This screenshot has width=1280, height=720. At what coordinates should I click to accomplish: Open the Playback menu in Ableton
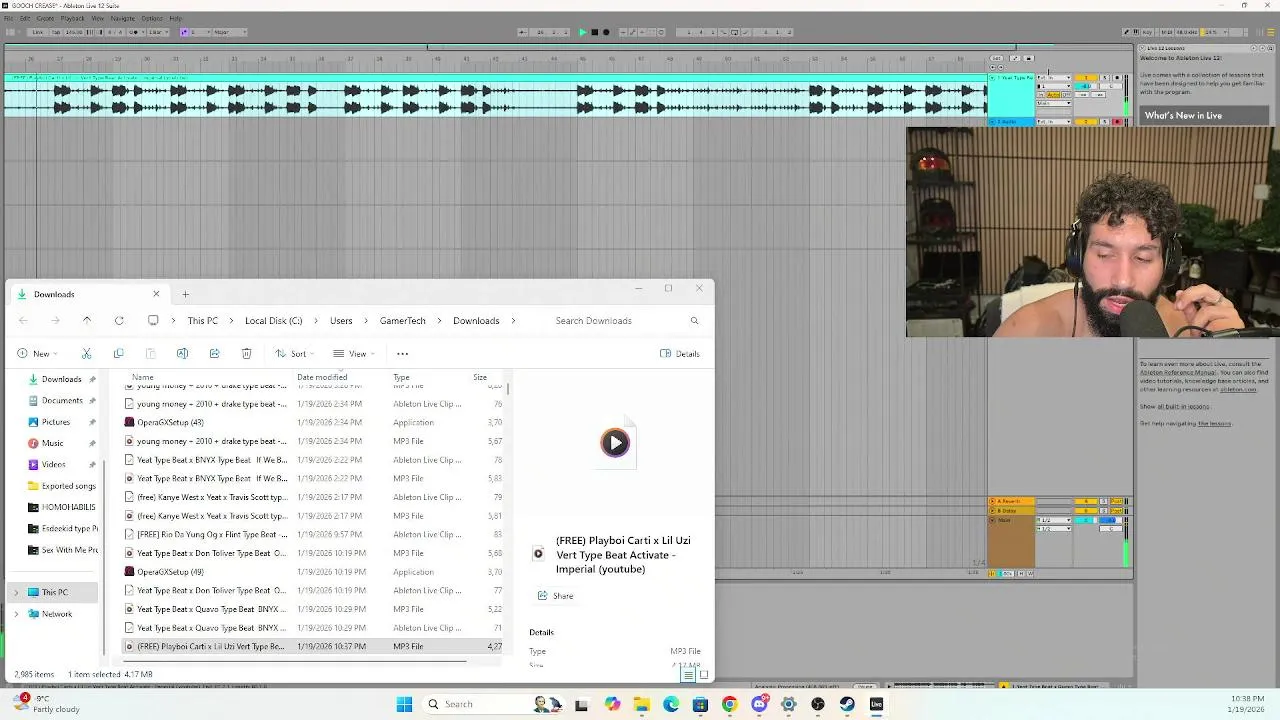72,18
